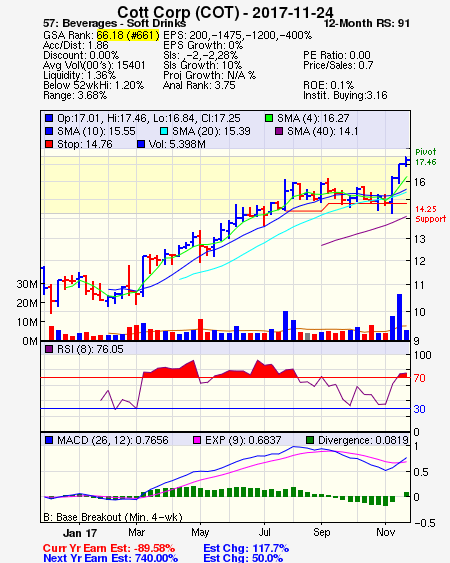450x563 pixels.
Task: Click the Liquidity: 1.36% text
Action: tap(79, 75)
